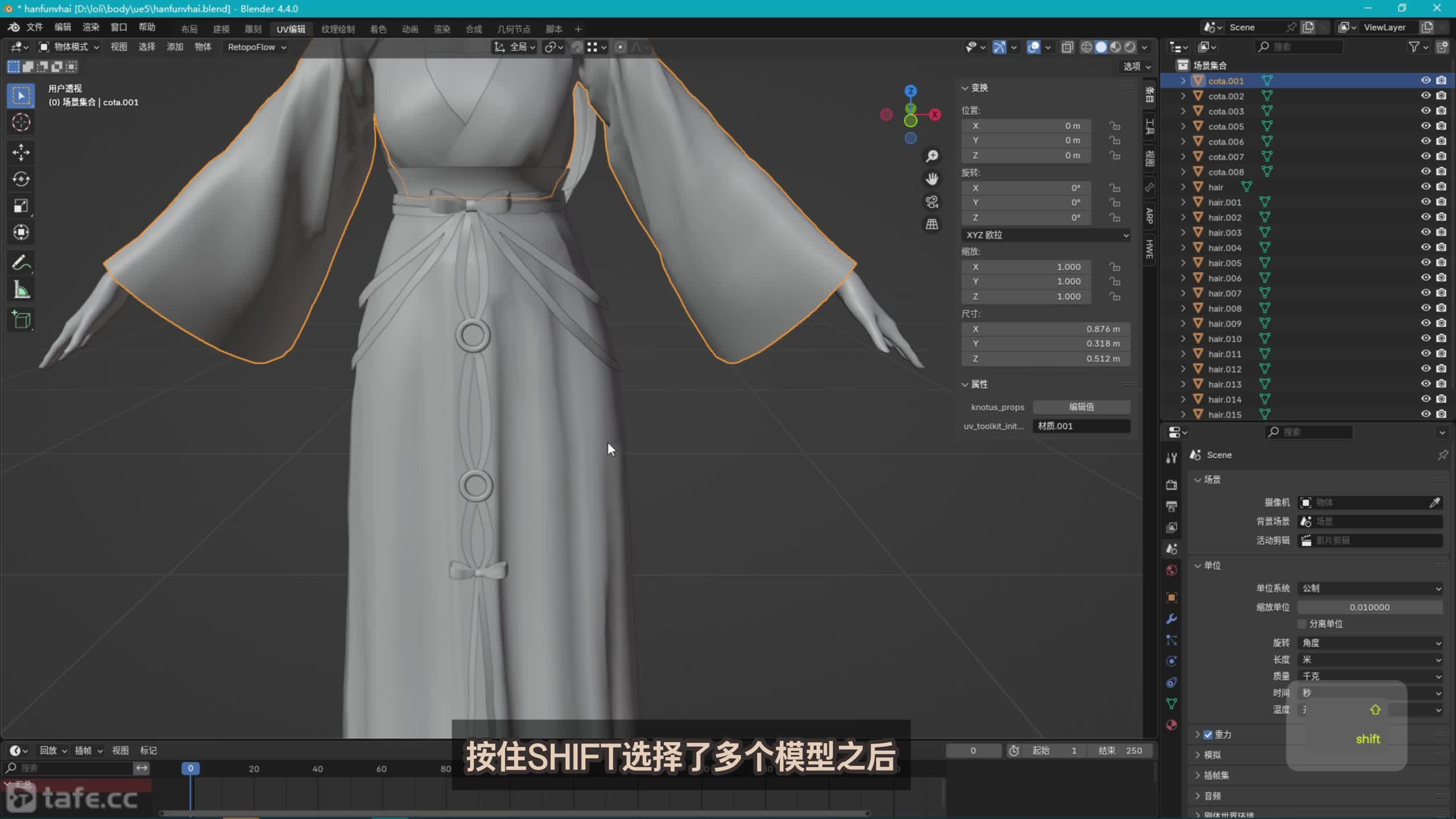Open the XYZ 欧拉 rotation mode dropdown
1456x819 pixels.
(1045, 235)
